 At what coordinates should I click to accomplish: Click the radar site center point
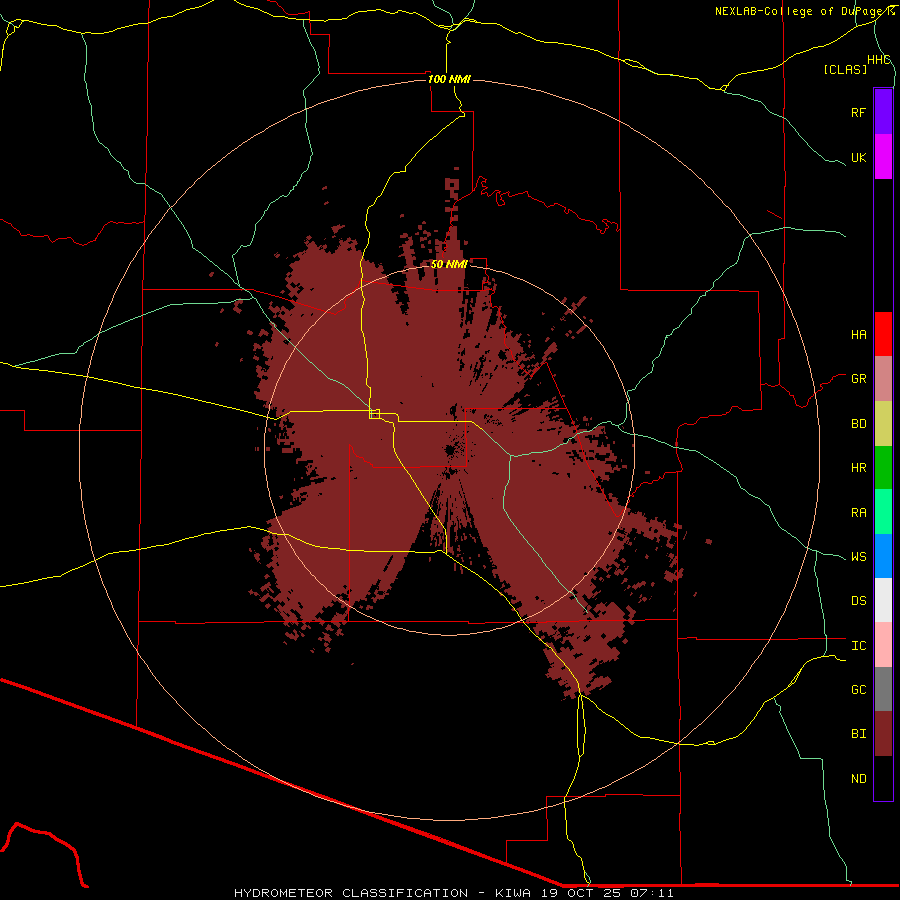[x=449, y=451]
